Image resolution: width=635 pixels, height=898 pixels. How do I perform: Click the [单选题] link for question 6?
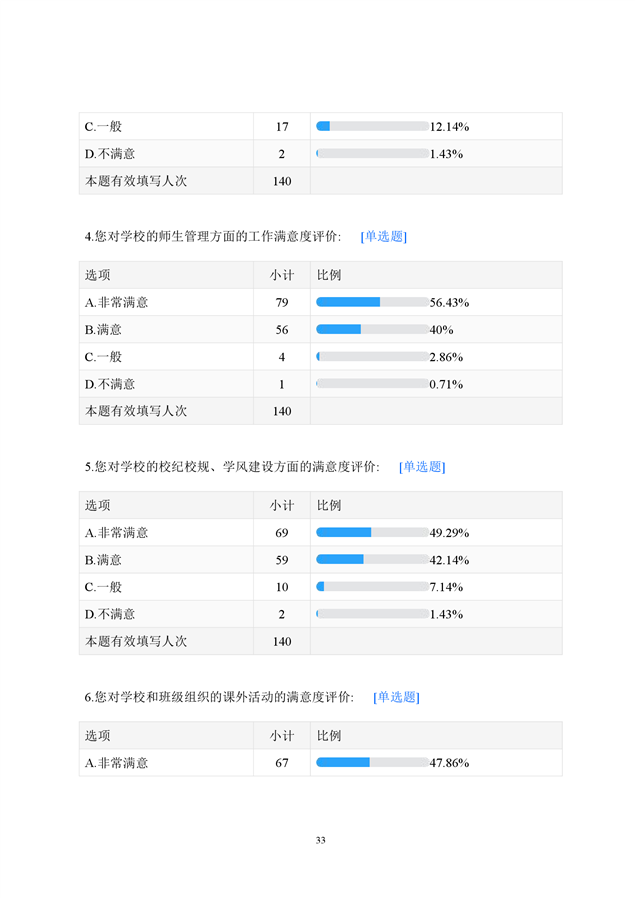[x=396, y=697]
